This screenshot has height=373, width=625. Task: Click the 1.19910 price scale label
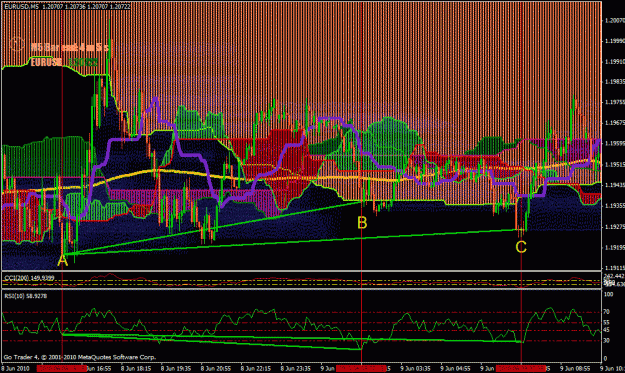615,61
